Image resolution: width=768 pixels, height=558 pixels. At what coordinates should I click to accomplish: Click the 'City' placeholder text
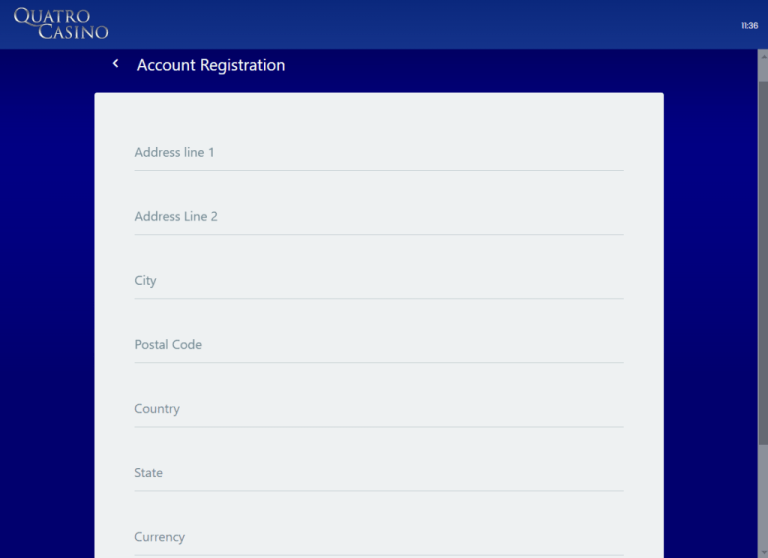146,281
